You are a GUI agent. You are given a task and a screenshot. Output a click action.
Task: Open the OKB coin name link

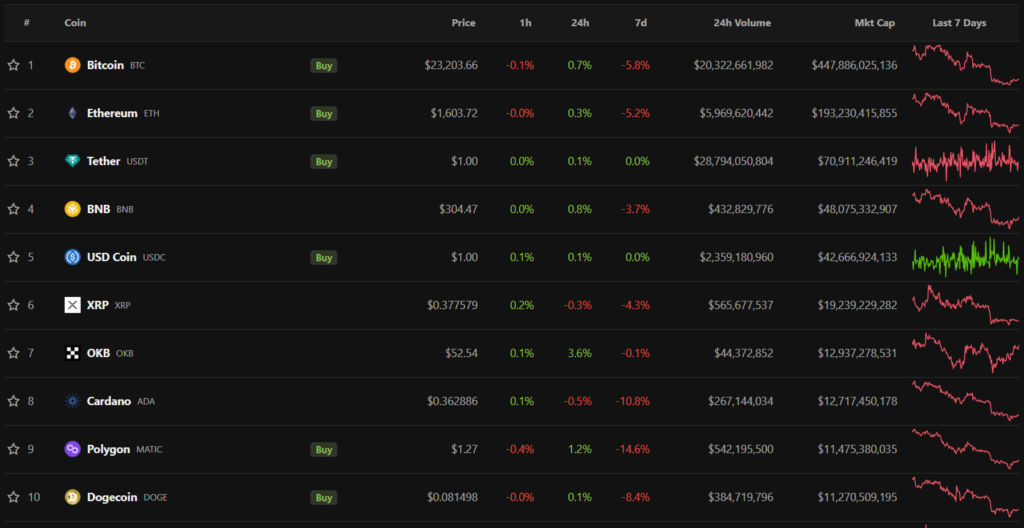click(99, 354)
